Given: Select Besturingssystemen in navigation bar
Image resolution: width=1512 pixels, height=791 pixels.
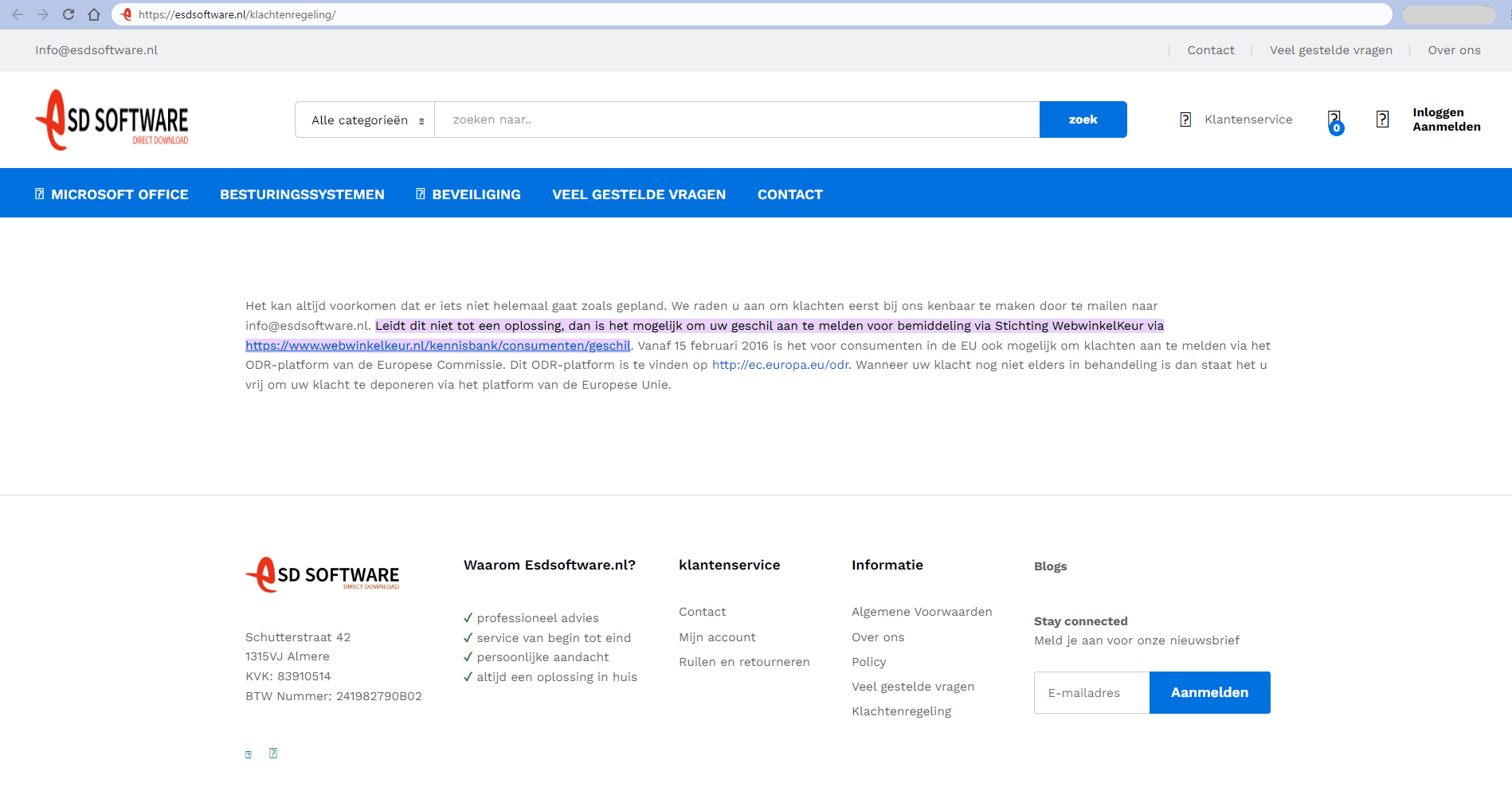Looking at the screenshot, I should click(302, 194).
